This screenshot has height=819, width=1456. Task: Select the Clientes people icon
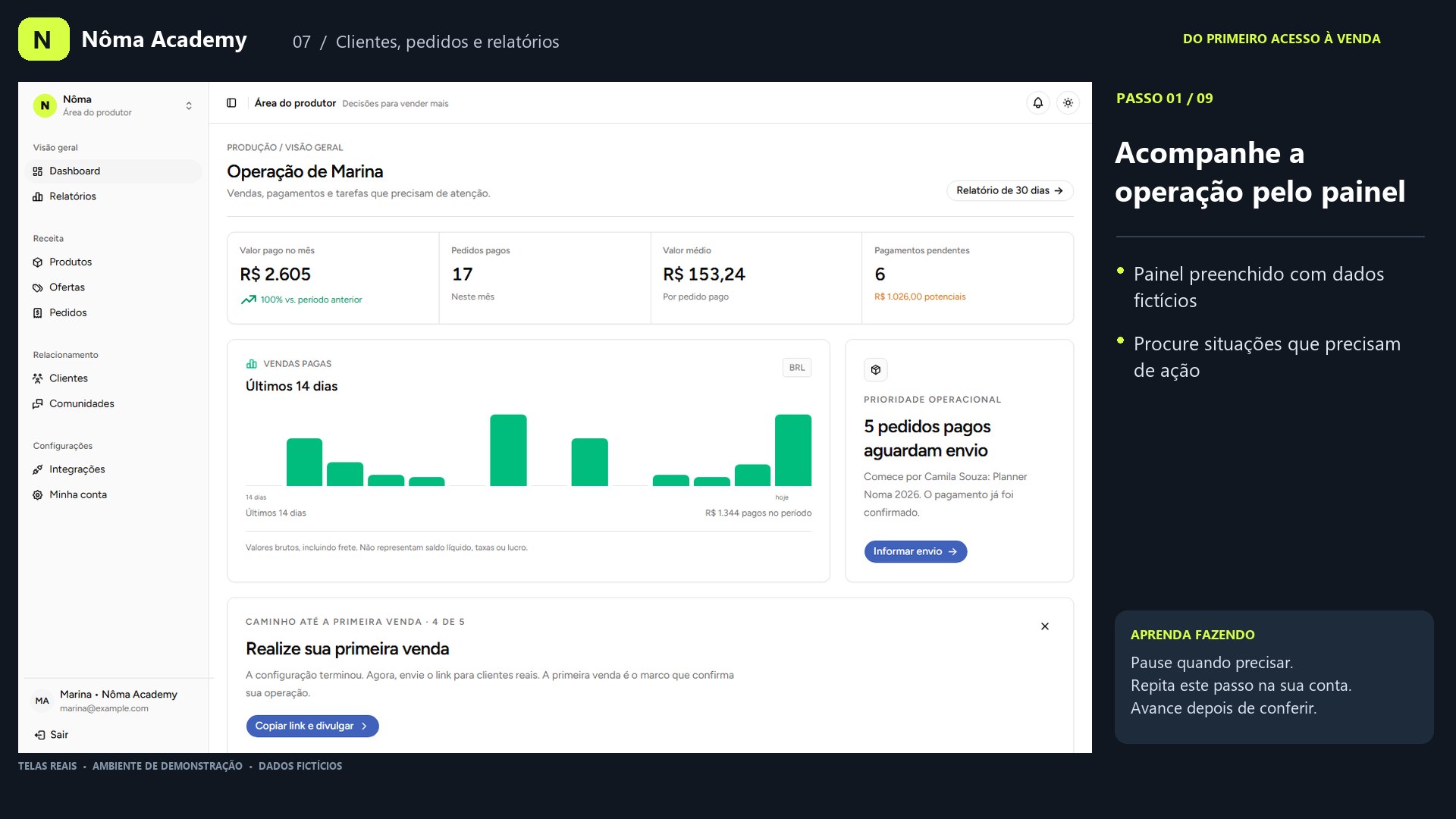pyautogui.click(x=38, y=378)
